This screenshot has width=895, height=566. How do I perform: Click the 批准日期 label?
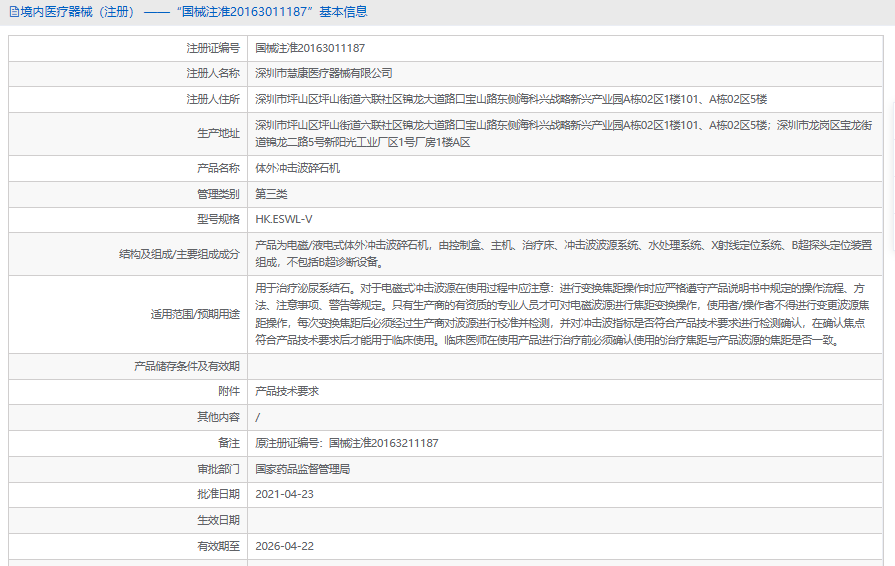point(219,495)
